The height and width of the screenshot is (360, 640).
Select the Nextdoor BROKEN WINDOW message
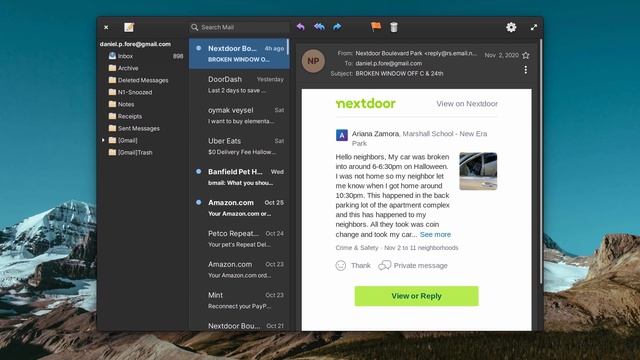click(239, 53)
